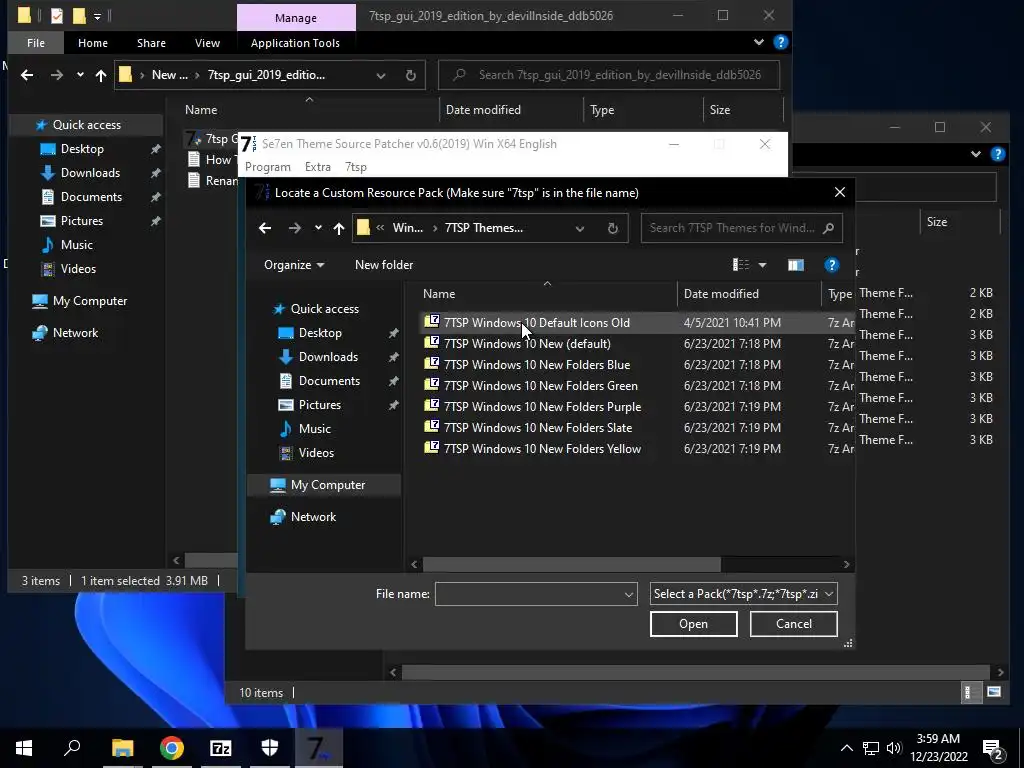Open the volume control in the system tray
This screenshot has width=1024, height=768.
tap(894, 748)
